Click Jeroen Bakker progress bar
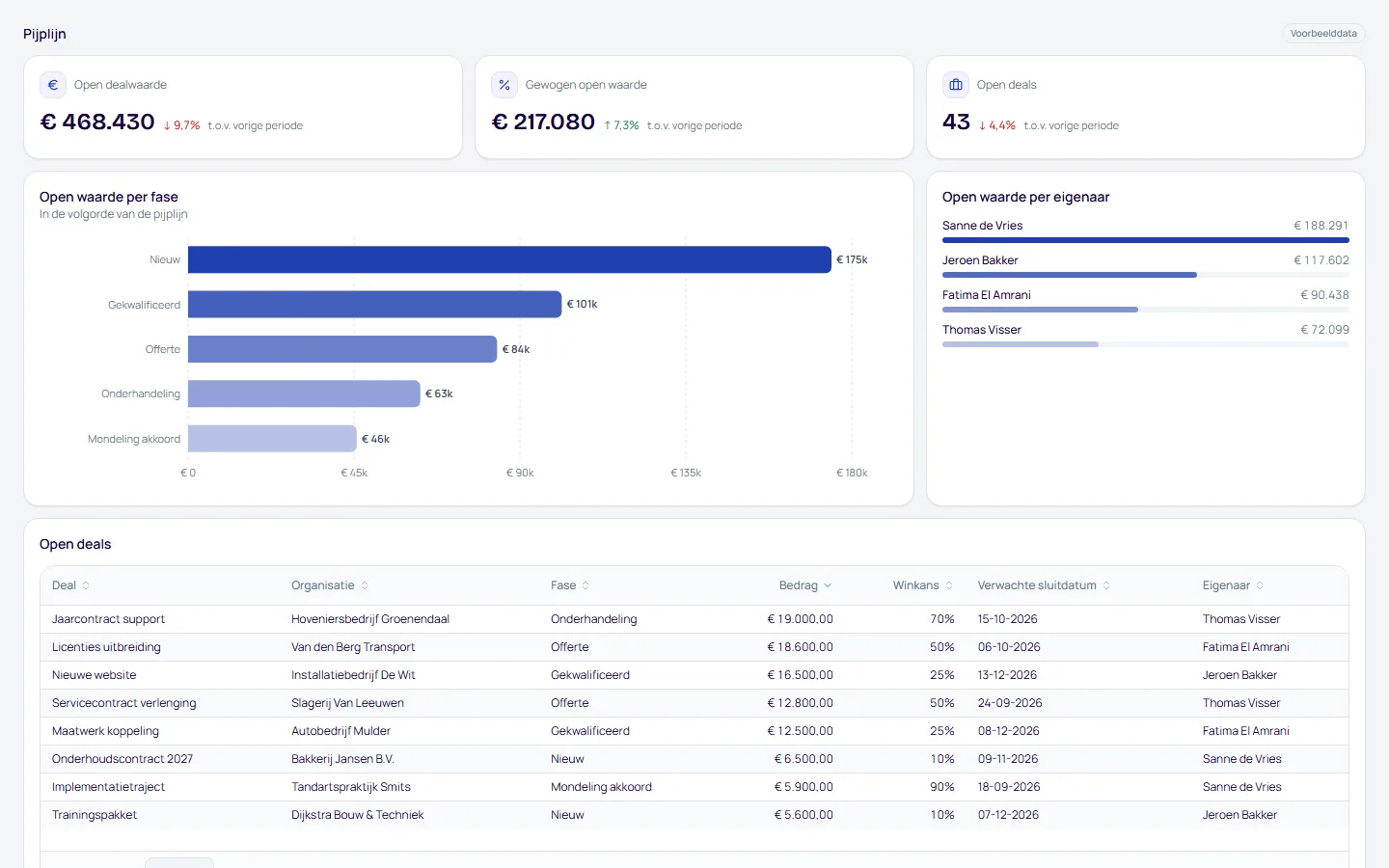The image size is (1389, 868). tap(1146, 275)
